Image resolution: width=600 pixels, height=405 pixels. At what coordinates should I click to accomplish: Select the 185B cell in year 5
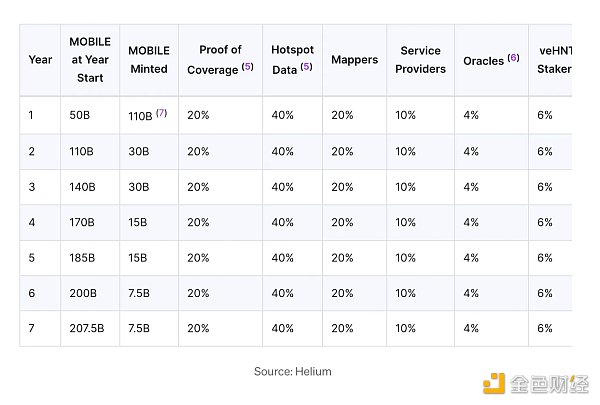[82, 257]
